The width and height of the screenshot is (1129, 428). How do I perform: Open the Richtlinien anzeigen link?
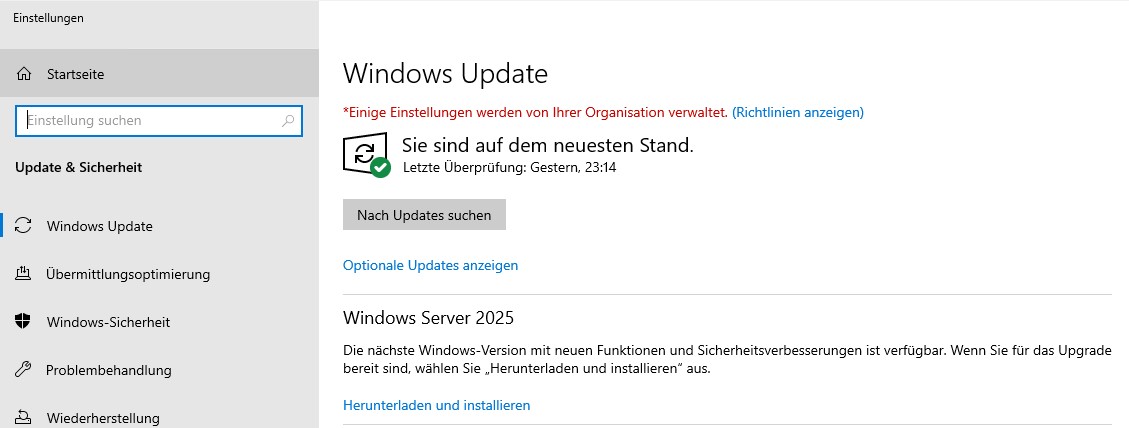tap(798, 112)
